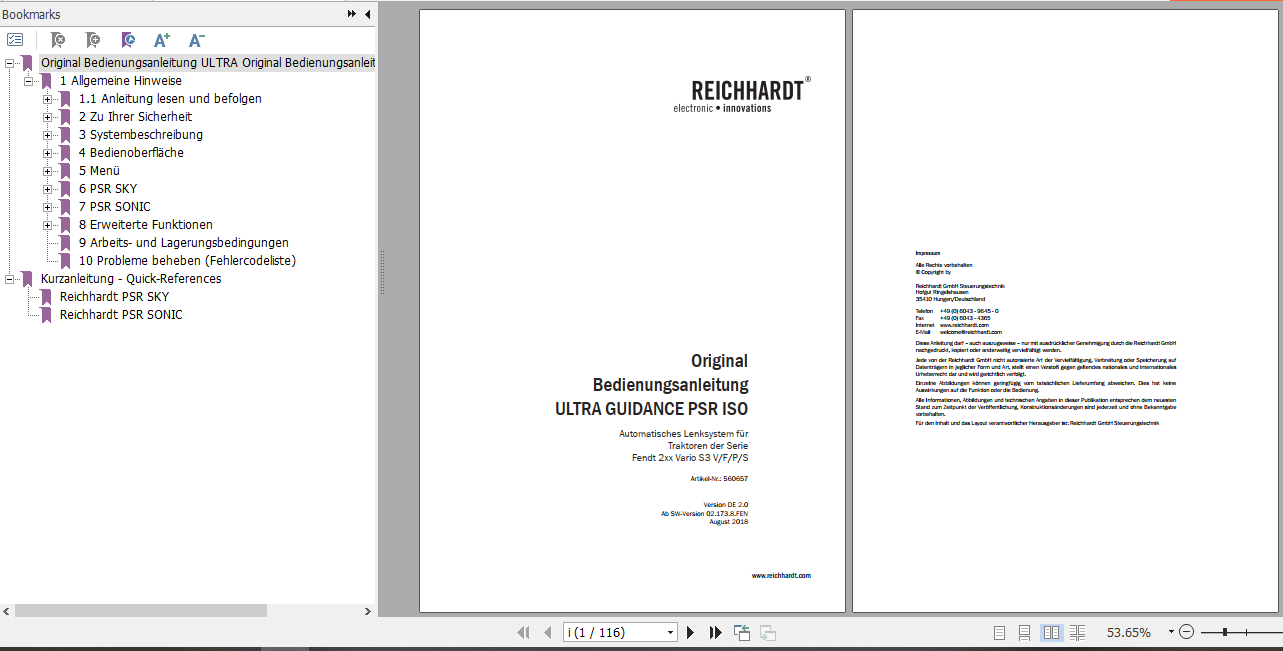Open bookmark 1.1 Anleitung lesen und befolgen
Screen dimensions: 1283x651
point(170,99)
